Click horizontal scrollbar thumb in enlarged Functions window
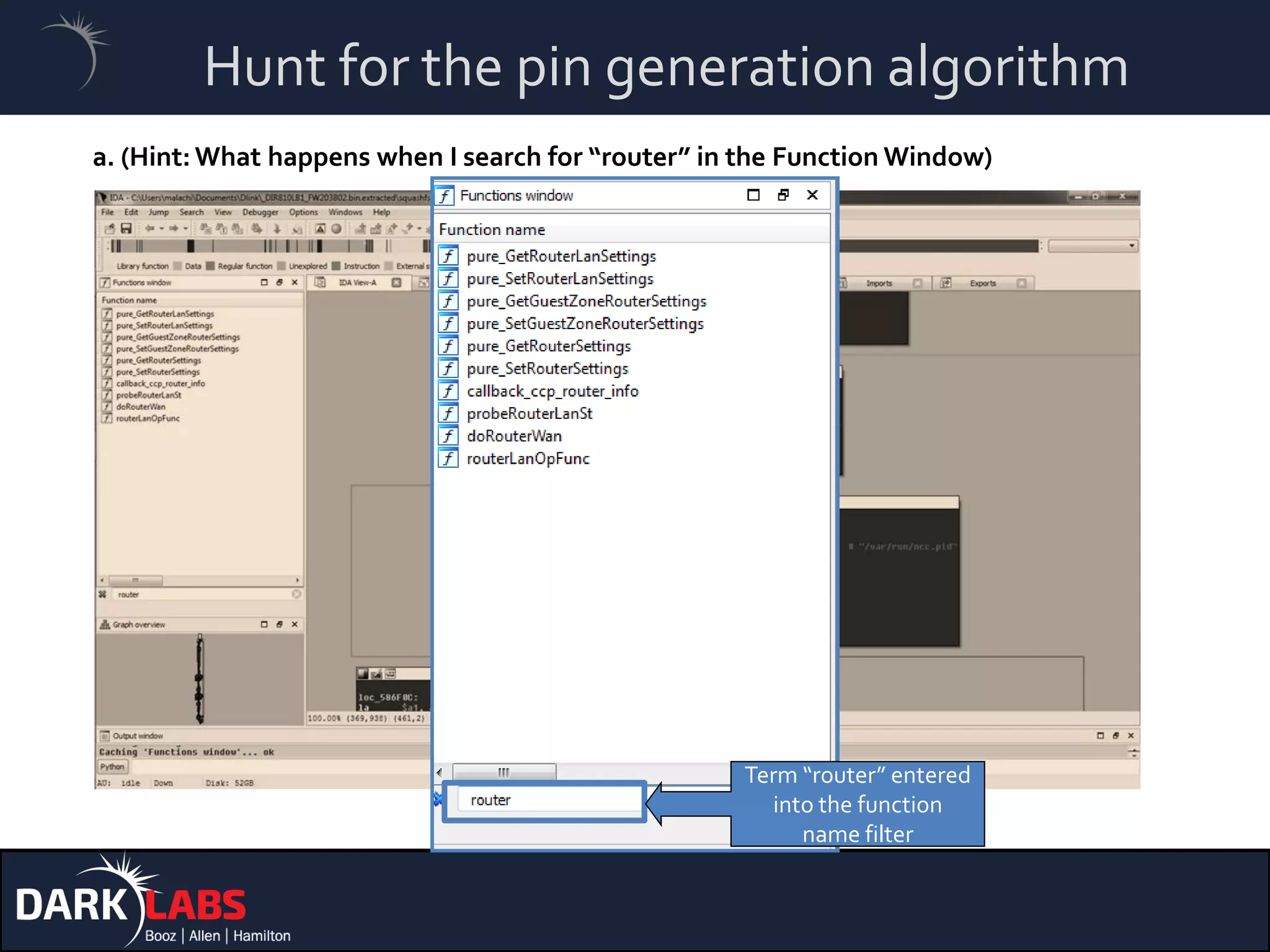The image size is (1270, 952). click(x=504, y=772)
